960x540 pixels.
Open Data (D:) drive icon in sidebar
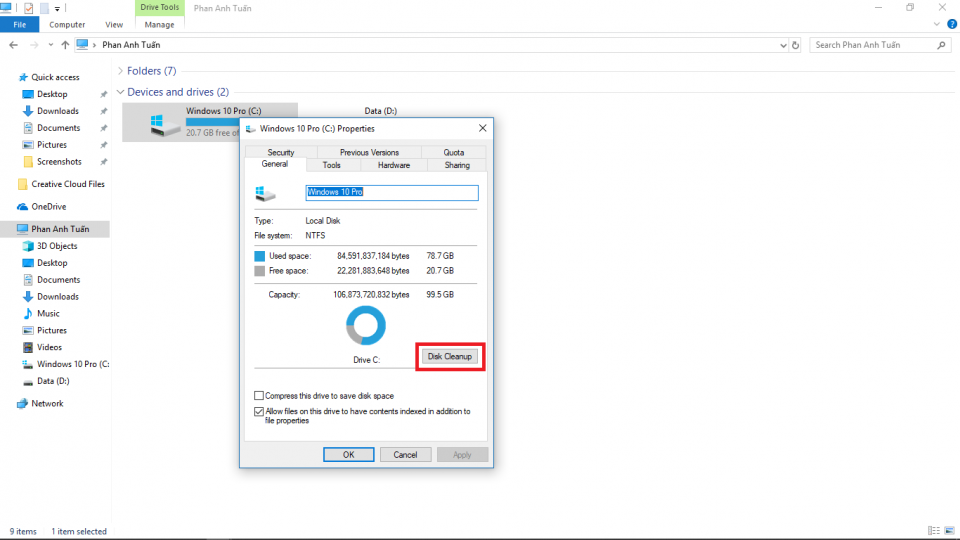tap(28, 381)
